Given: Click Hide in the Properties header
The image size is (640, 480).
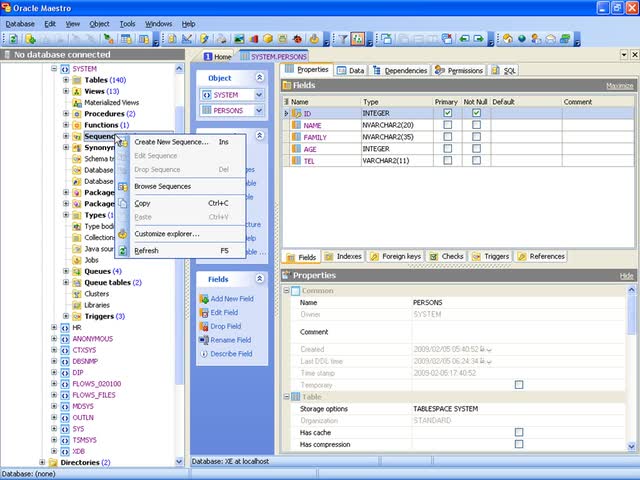Looking at the screenshot, I should pyautogui.click(x=627, y=276).
